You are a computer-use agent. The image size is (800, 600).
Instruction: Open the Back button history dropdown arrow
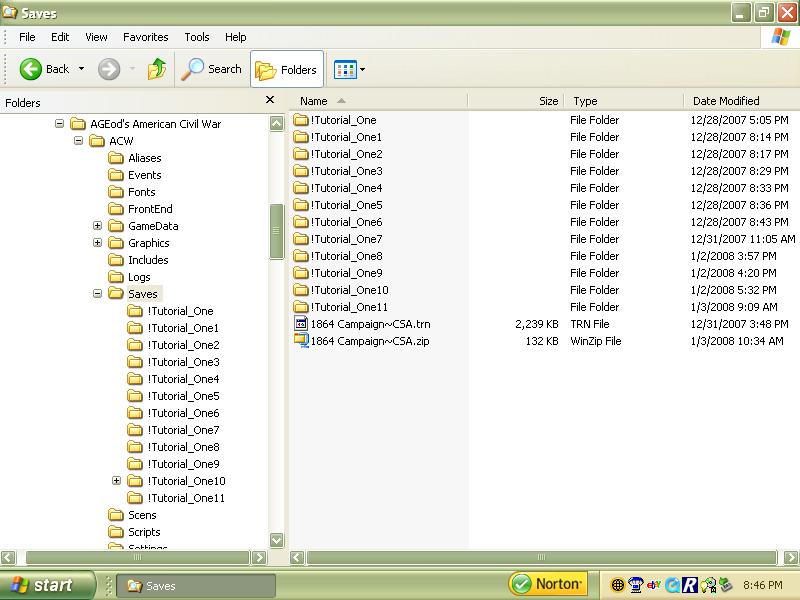(82, 69)
